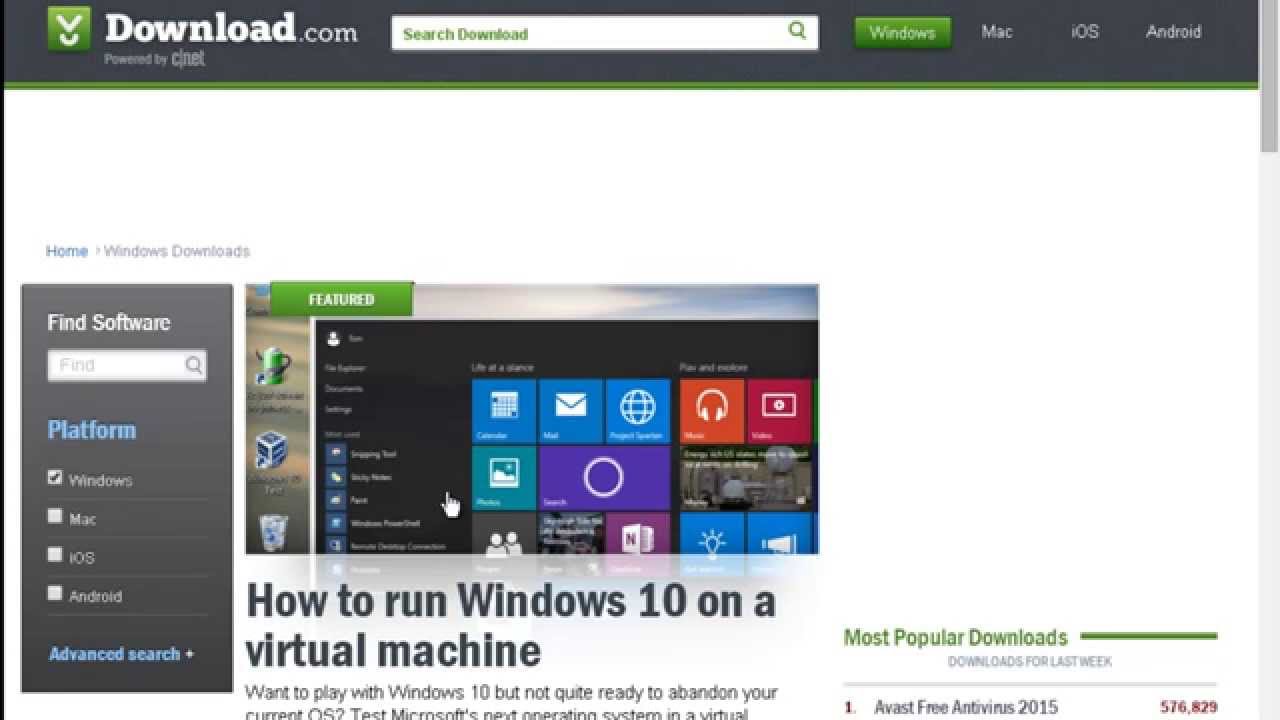This screenshot has height=720, width=1280.
Task: Open the featured Windows 10 image
Action: pyautogui.click(x=532, y=419)
